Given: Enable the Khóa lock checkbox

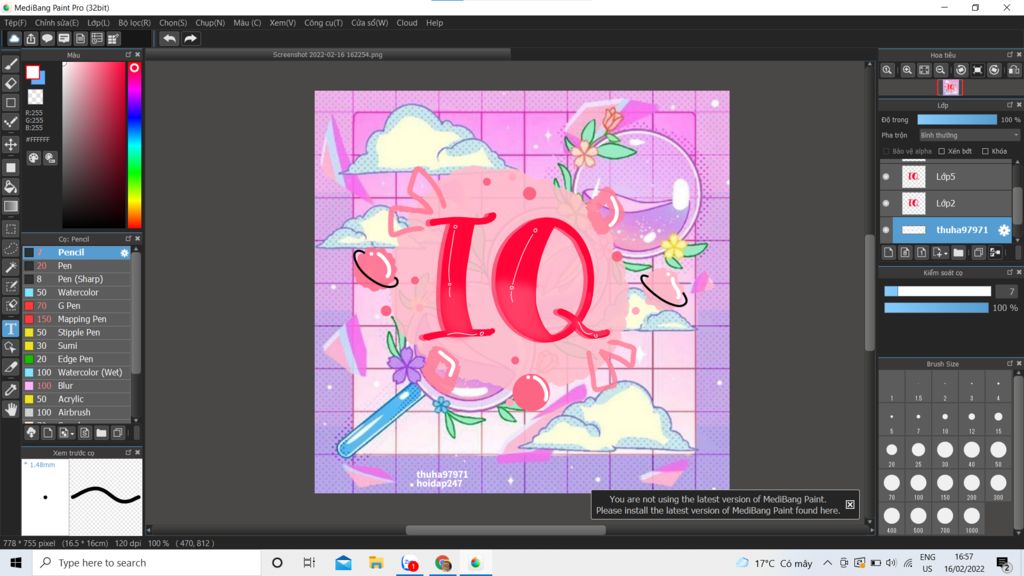Looking at the screenshot, I should click(x=985, y=152).
